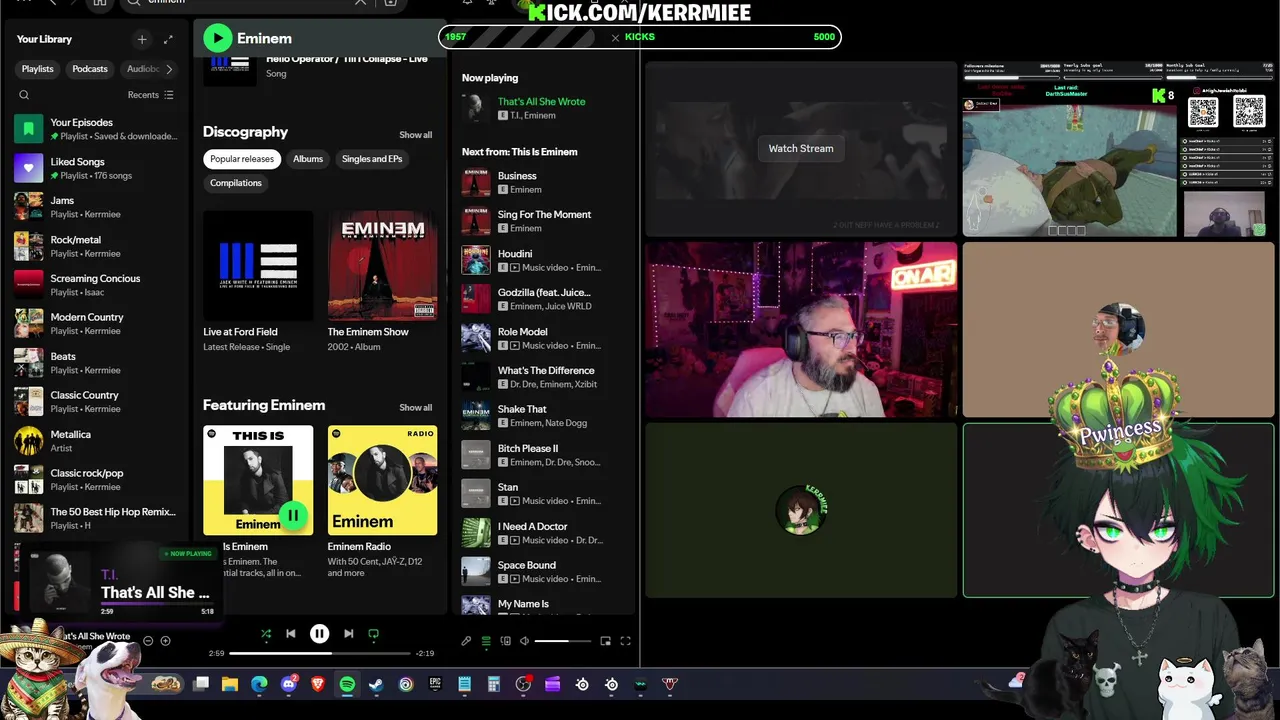The width and height of the screenshot is (1280, 720).
Task: Open Microsoft Edge from the taskbar
Action: coord(259,684)
